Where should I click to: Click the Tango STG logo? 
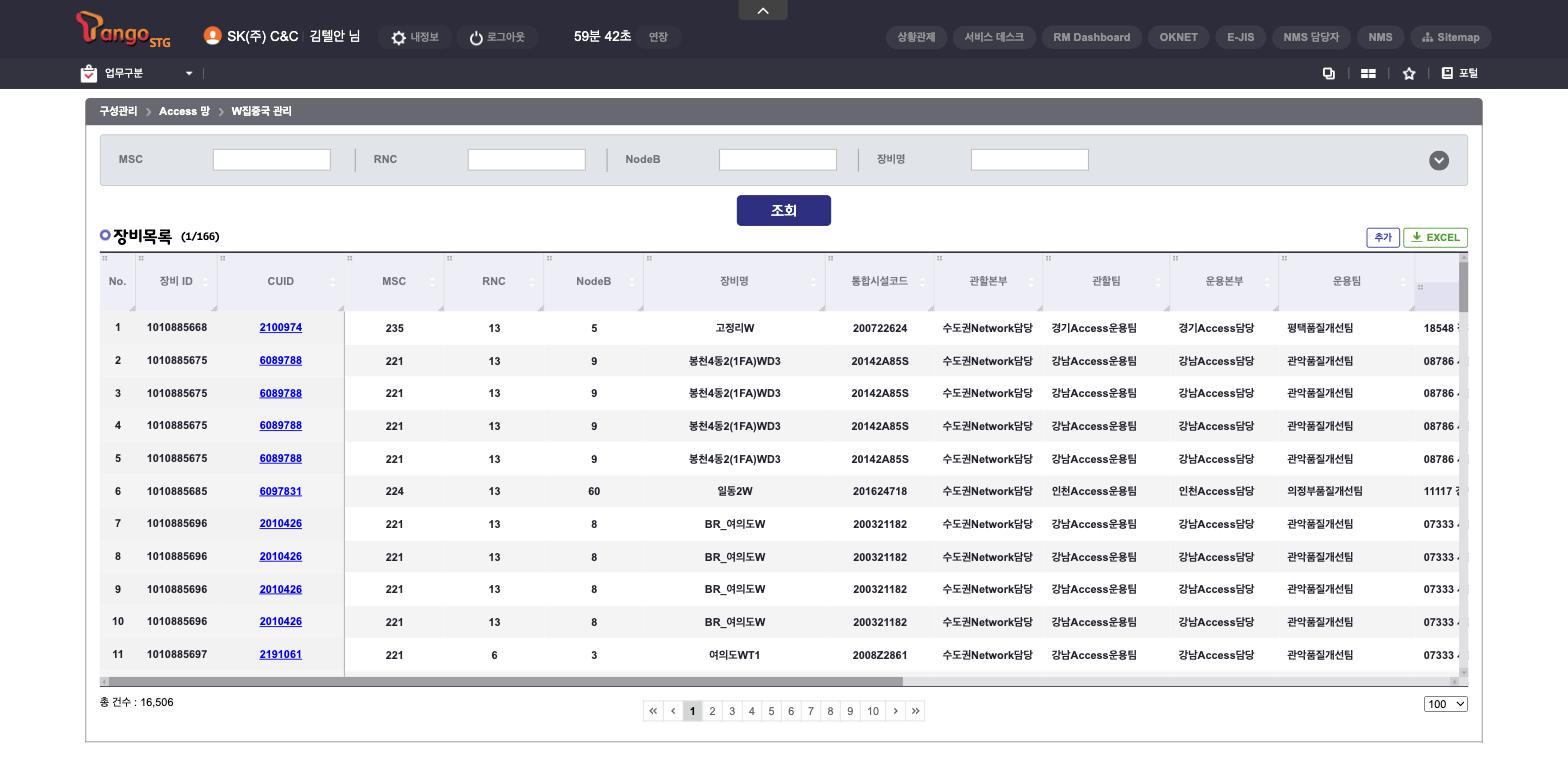click(x=123, y=30)
